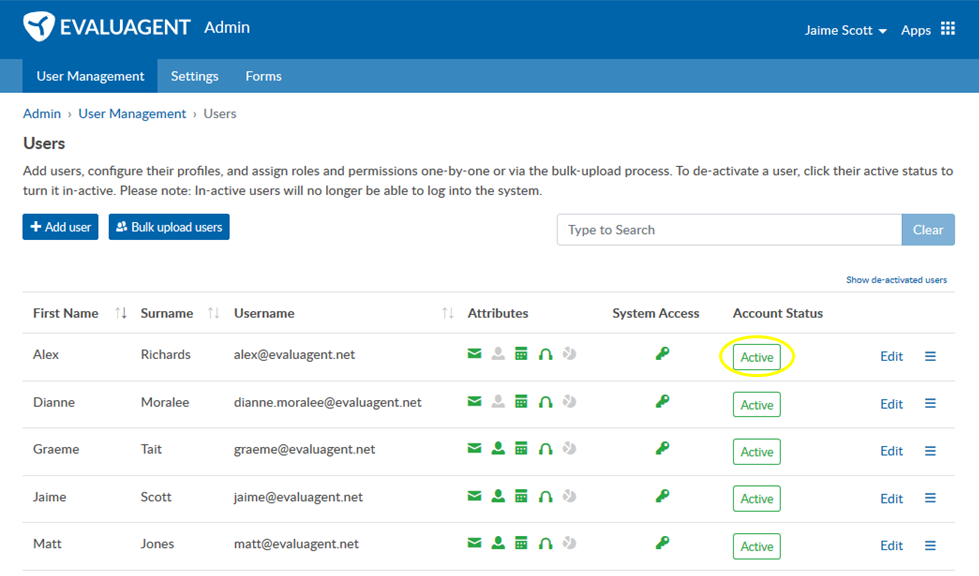Viewport: 979px width, 576px height.
Task: Edit the user jaime@evaluagent.net
Action: point(892,498)
